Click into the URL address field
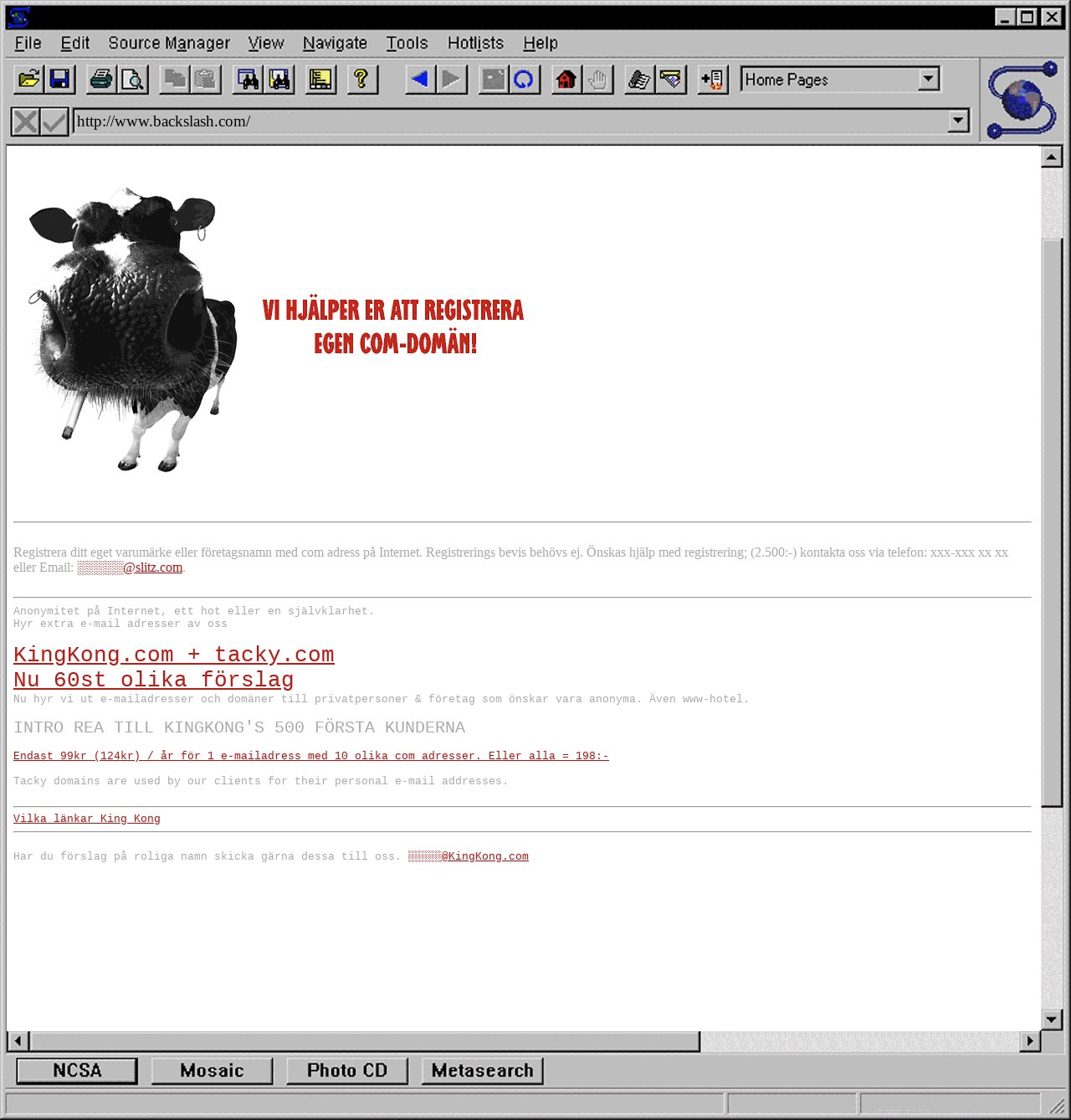 point(502,121)
